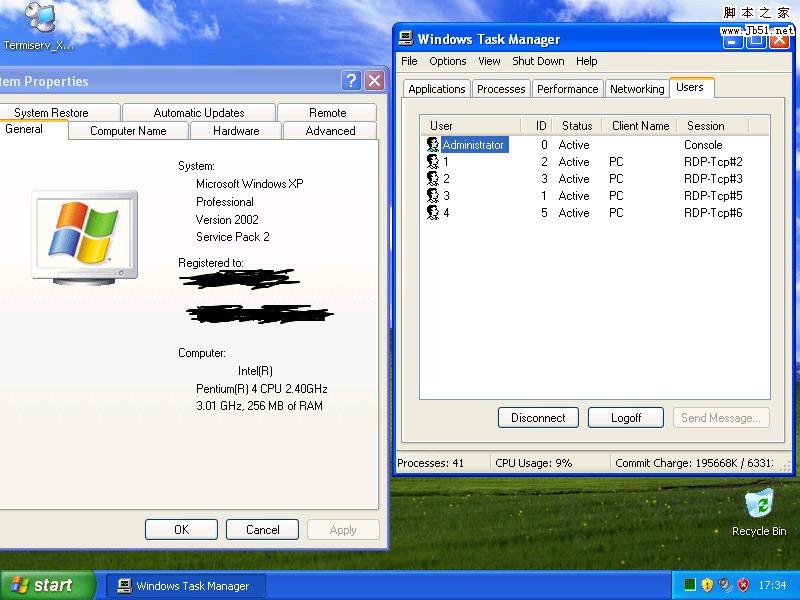Sort by the ID column header
Screen dimensions: 800x600
536,126
